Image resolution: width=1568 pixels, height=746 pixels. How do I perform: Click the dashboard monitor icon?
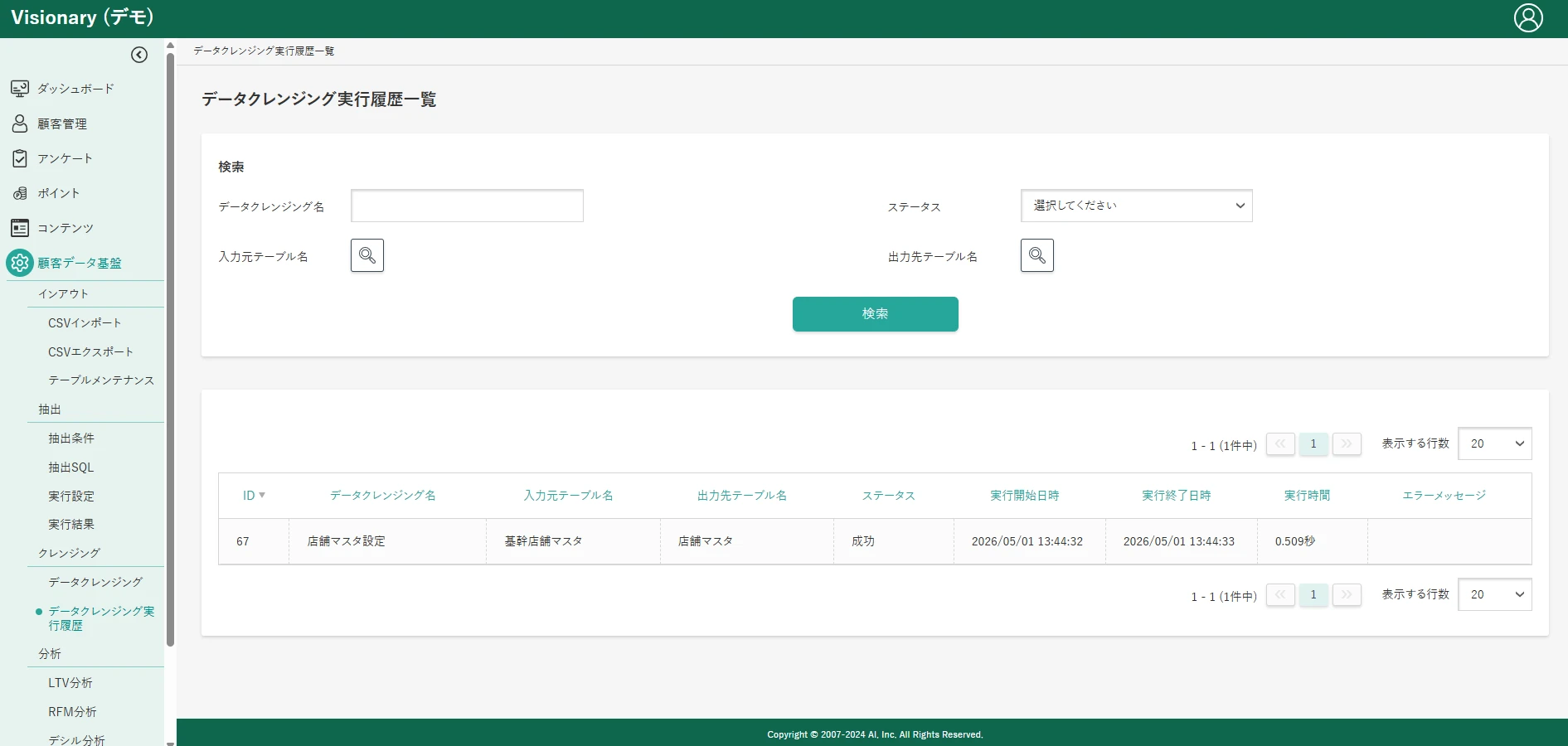click(x=20, y=89)
